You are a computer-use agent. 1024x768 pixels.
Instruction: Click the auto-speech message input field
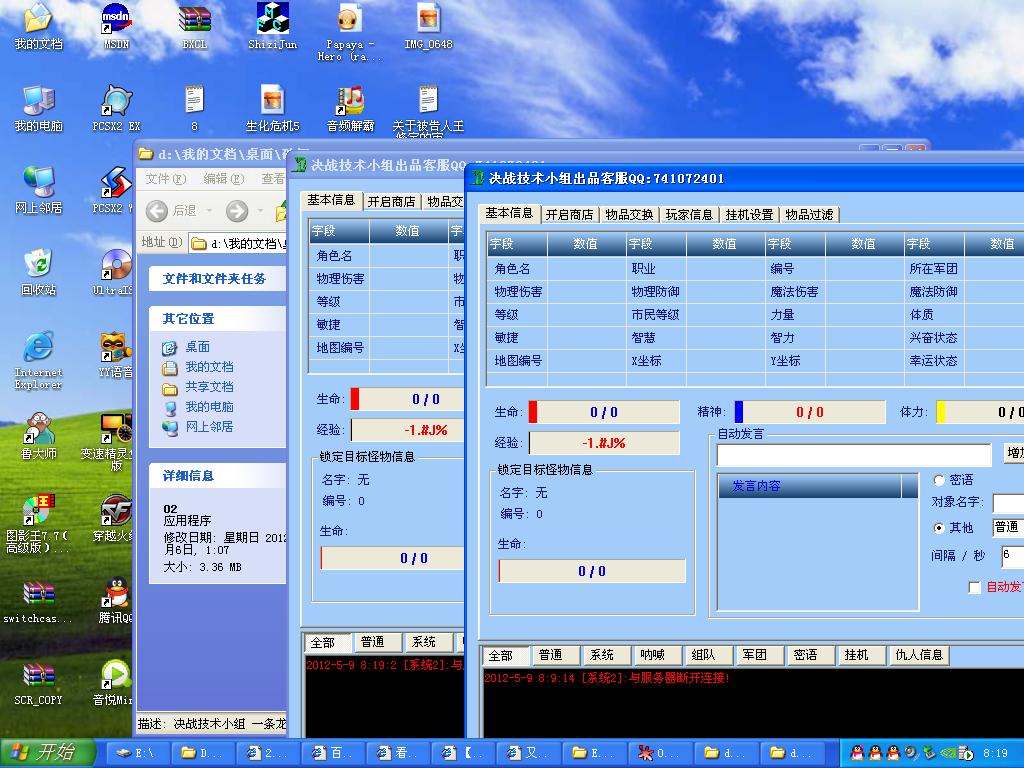[x=854, y=455]
